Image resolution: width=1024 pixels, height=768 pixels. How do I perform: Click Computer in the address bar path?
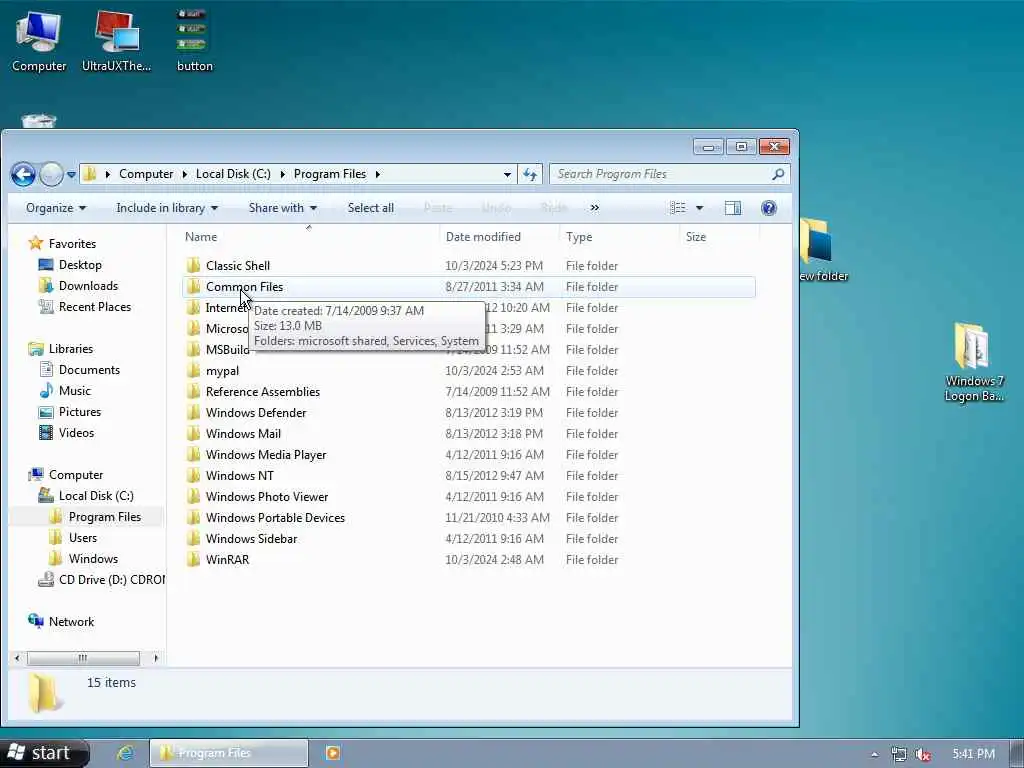pos(146,174)
